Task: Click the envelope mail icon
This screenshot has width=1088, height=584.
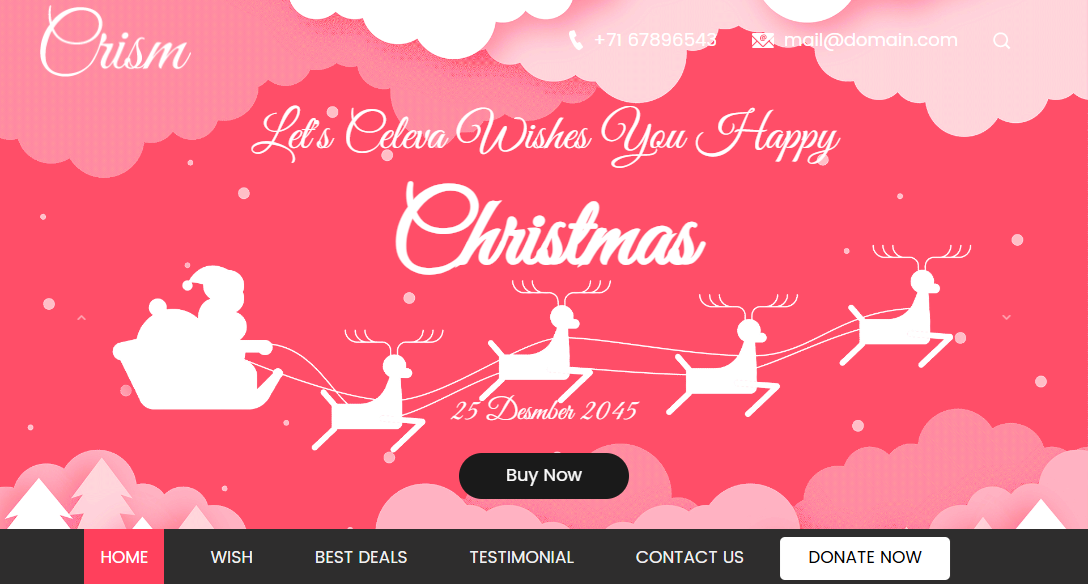Action: [762, 41]
